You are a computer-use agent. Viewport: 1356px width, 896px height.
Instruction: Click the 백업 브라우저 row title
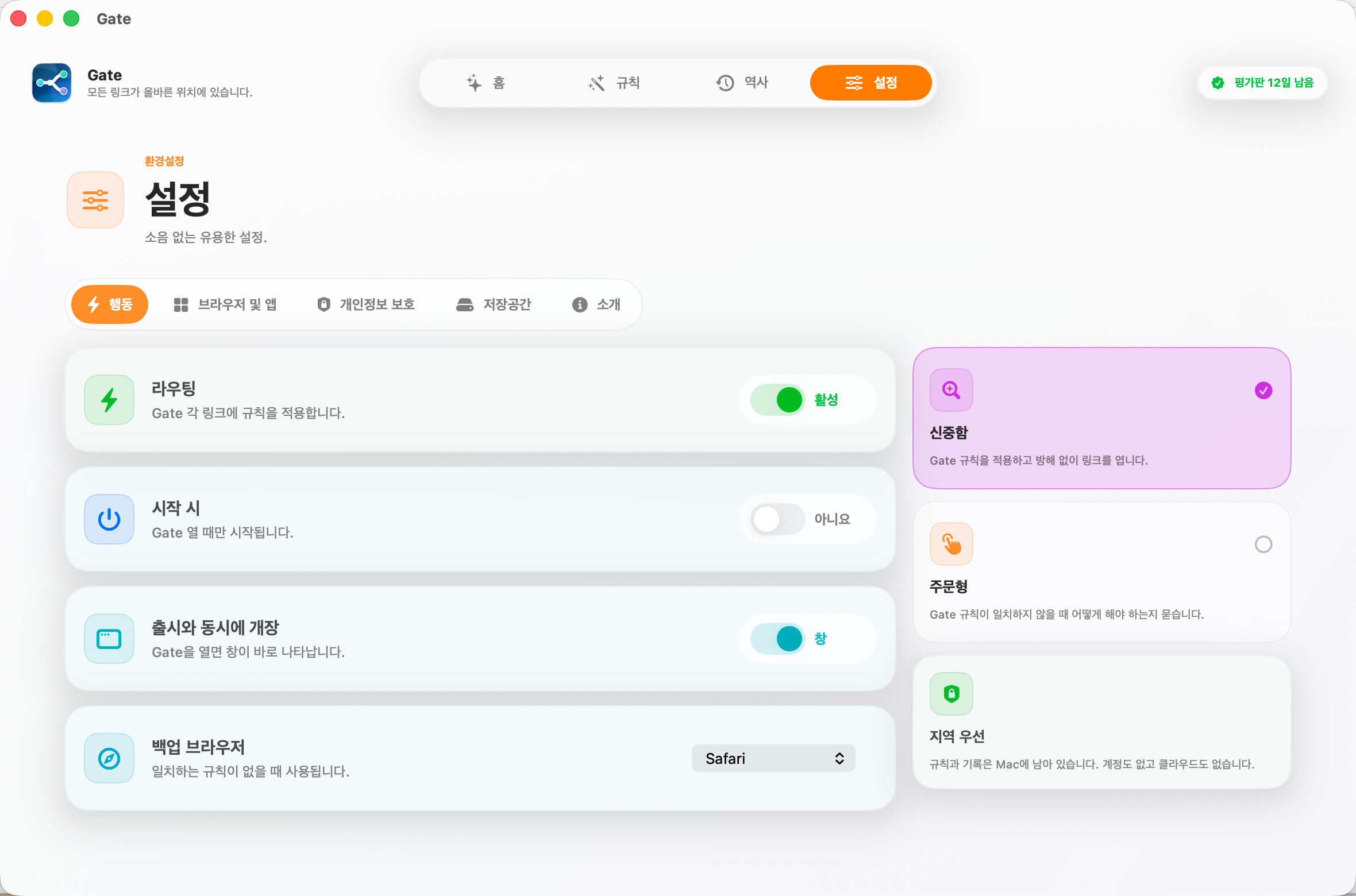pos(198,747)
